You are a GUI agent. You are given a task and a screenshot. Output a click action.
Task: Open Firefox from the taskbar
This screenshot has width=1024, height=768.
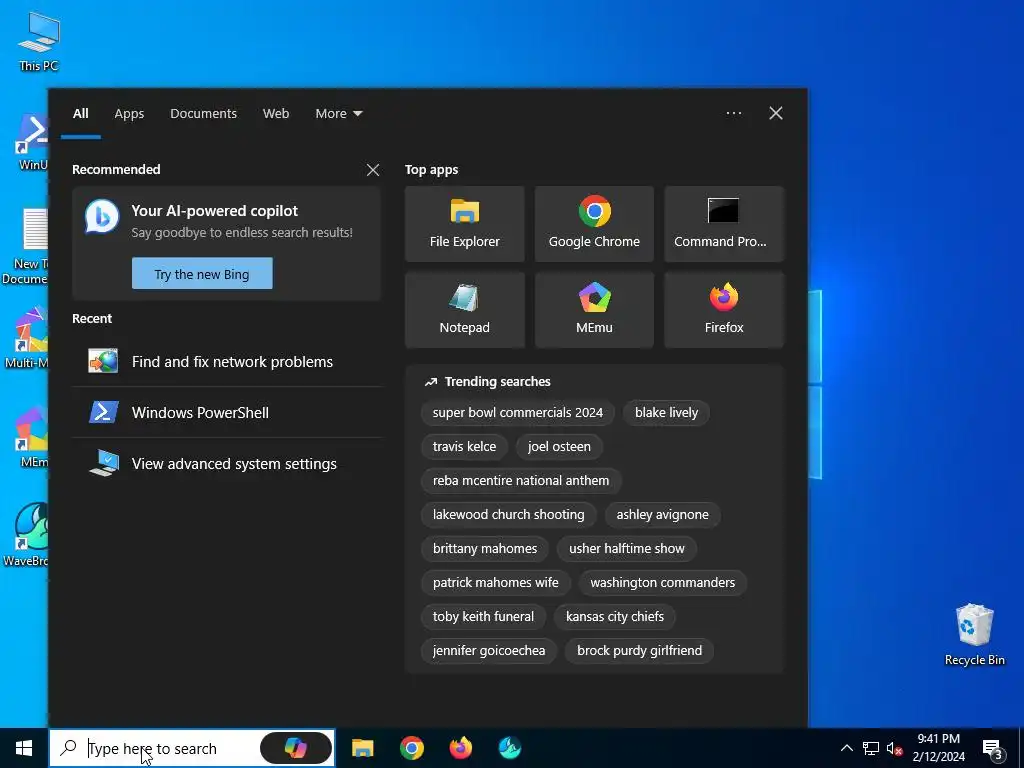click(460, 748)
